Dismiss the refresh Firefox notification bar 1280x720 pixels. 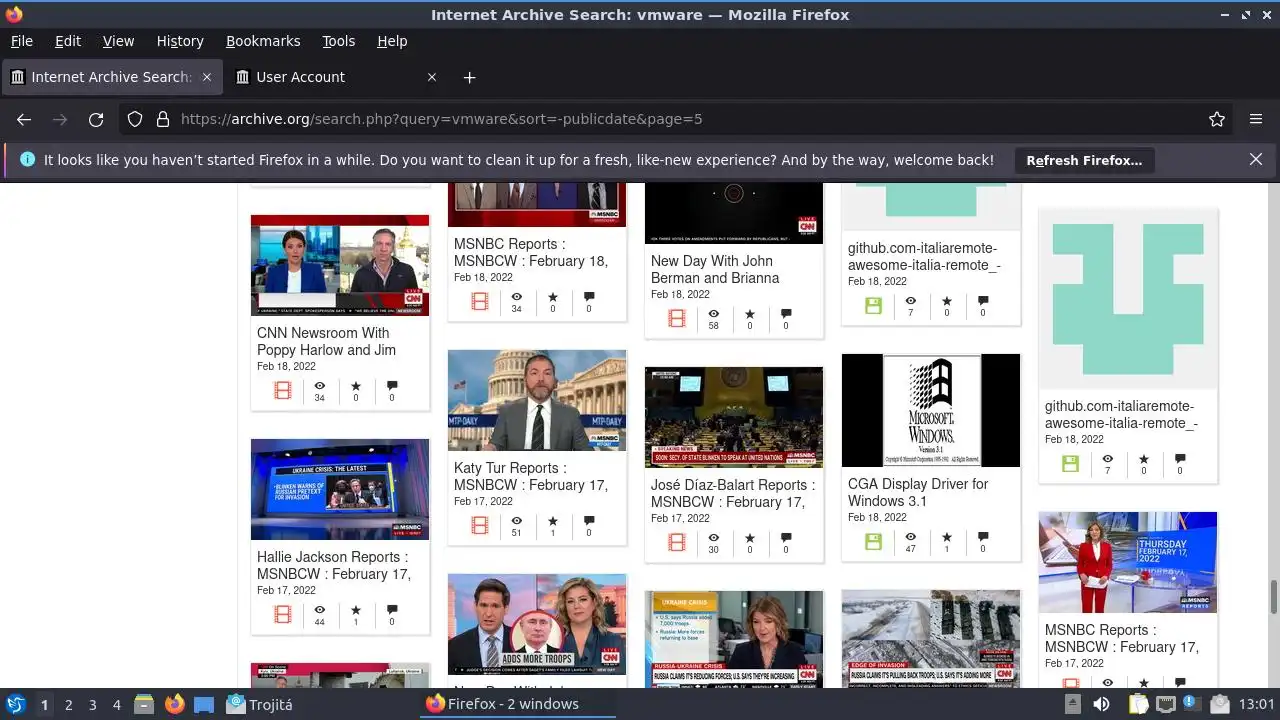(x=1256, y=159)
